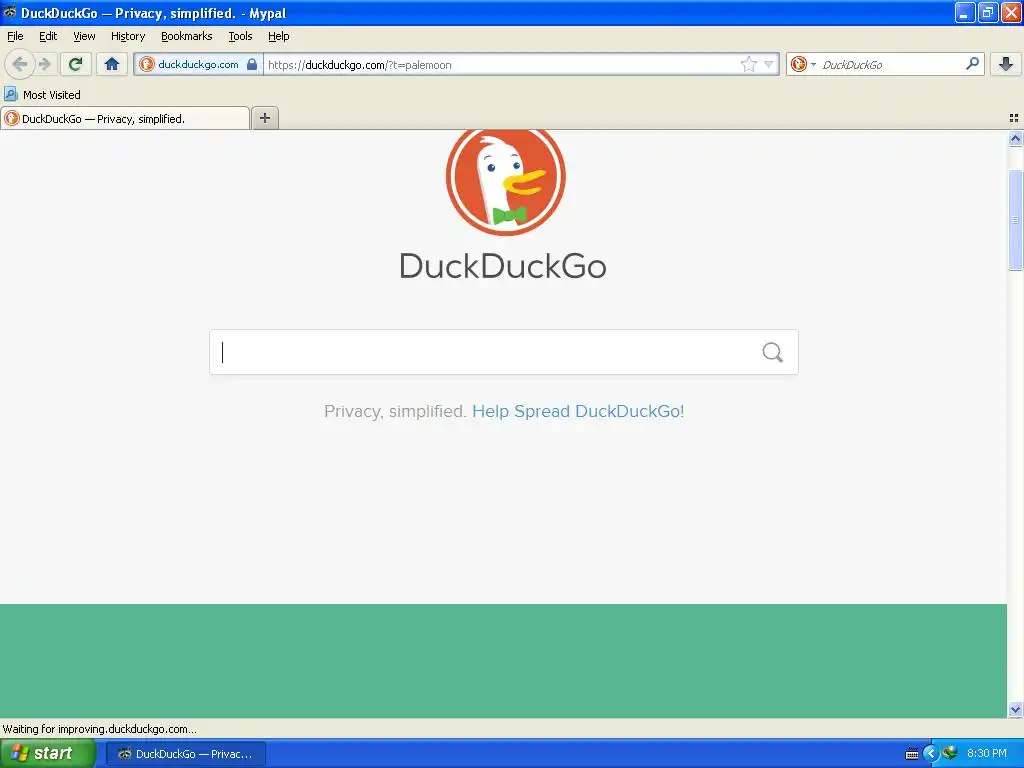Open the History menu
This screenshot has height=768, width=1024.
[128, 36]
